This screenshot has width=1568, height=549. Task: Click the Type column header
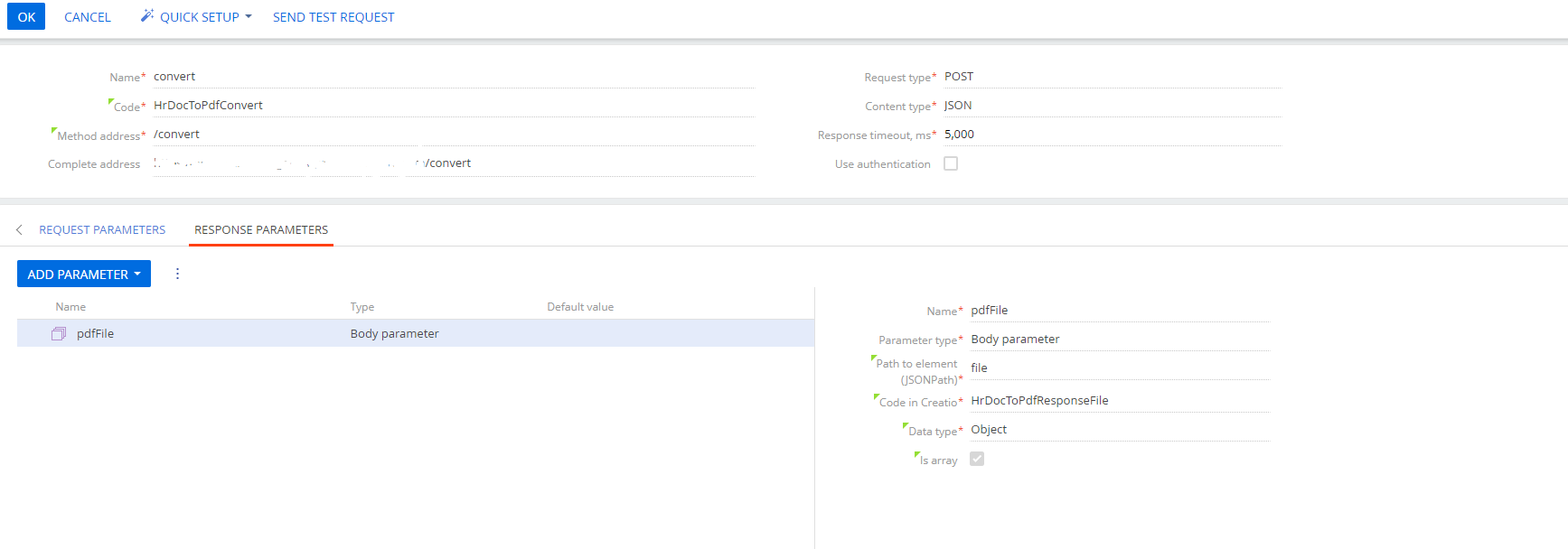[362, 307]
